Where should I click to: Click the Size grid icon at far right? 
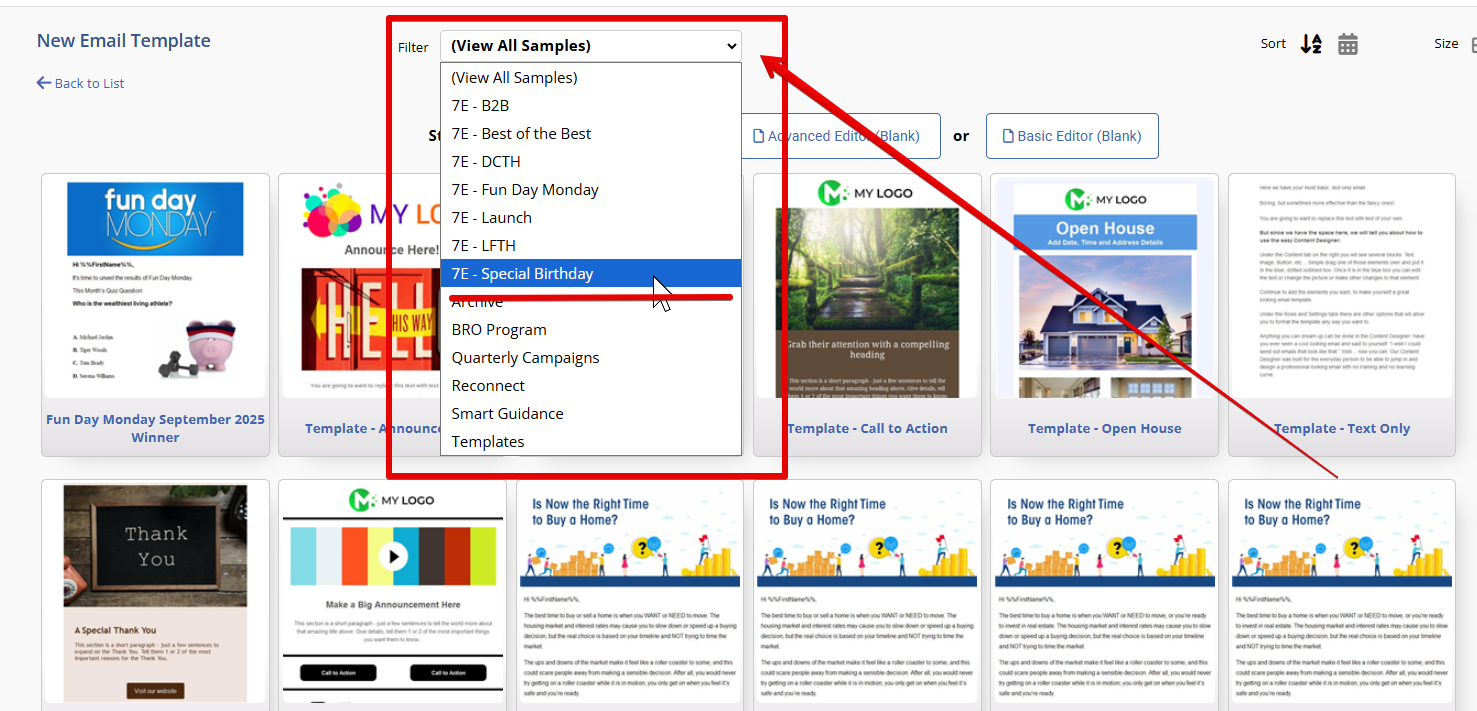[x=1472, y=44]
